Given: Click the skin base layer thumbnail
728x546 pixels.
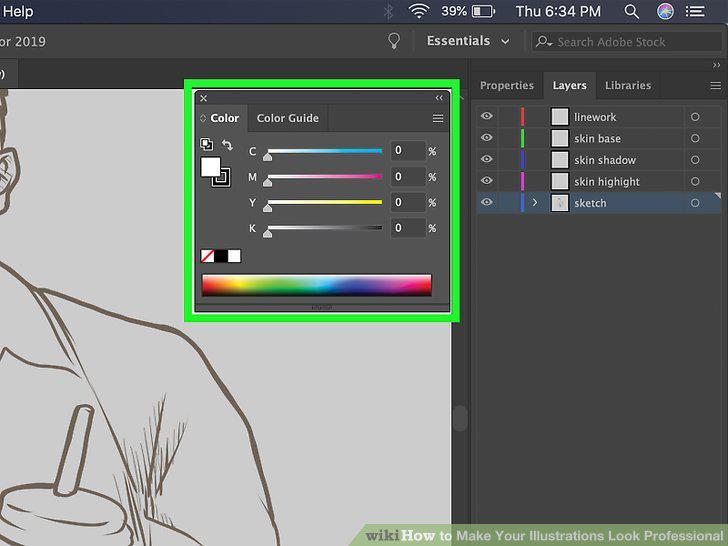Looking at the screenshot, I should pyautogui.click(x=559, y=138).
